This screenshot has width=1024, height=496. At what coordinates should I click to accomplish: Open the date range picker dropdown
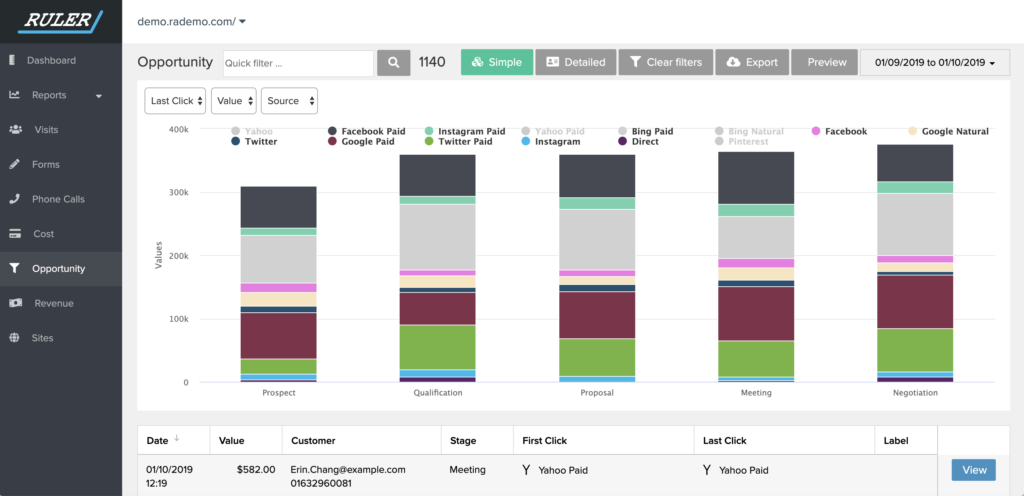(x=934, y=62)
